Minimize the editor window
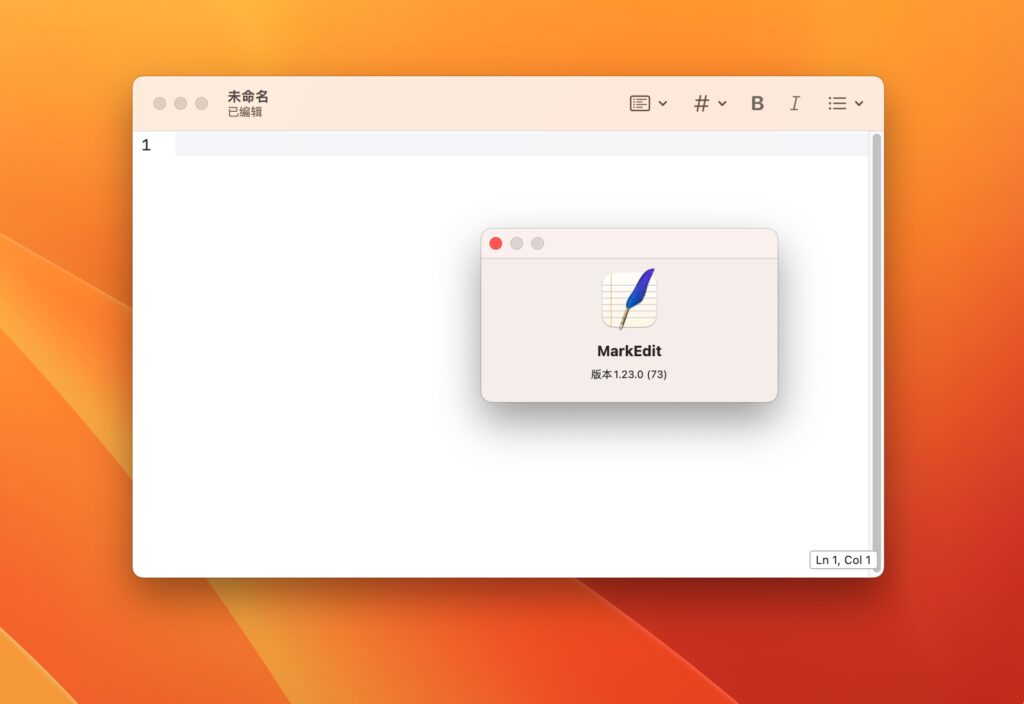The image size is (1024, 704). (x=179, y=103)
